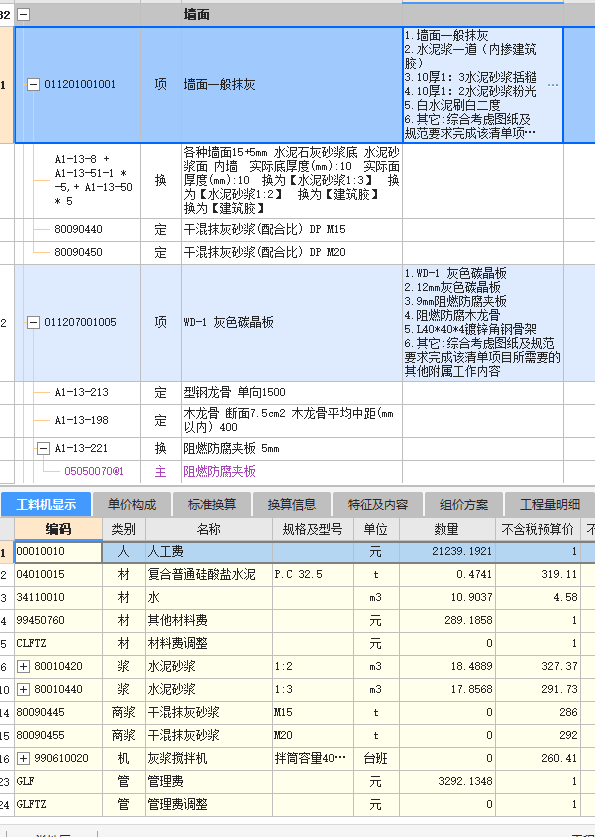Select the quantity 17.8568
Screen dimensions: 595x837
tap(447, 689)
